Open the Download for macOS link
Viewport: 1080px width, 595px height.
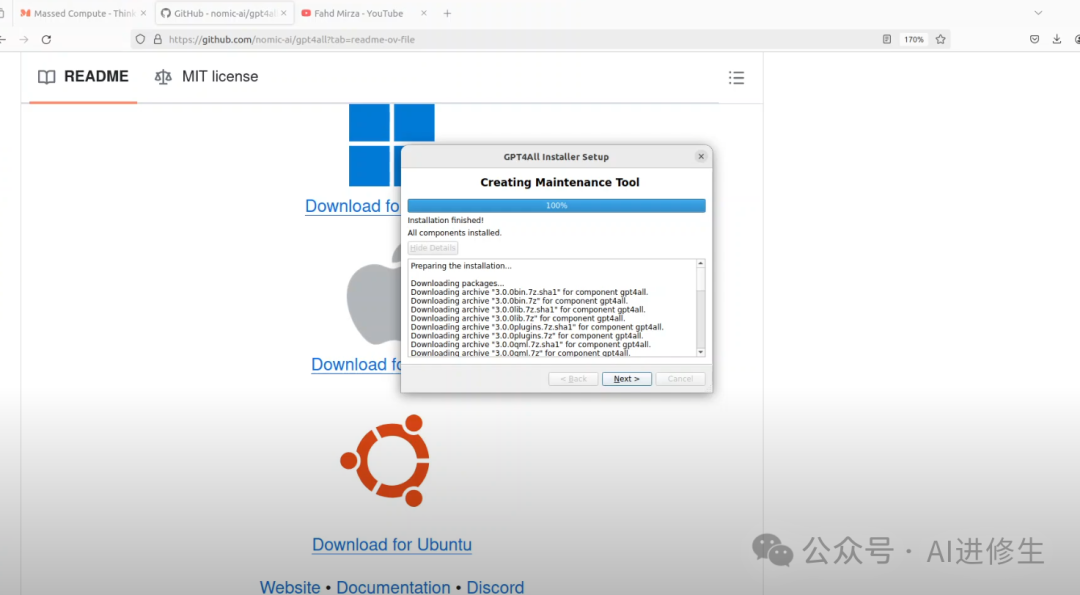(356, 364)
